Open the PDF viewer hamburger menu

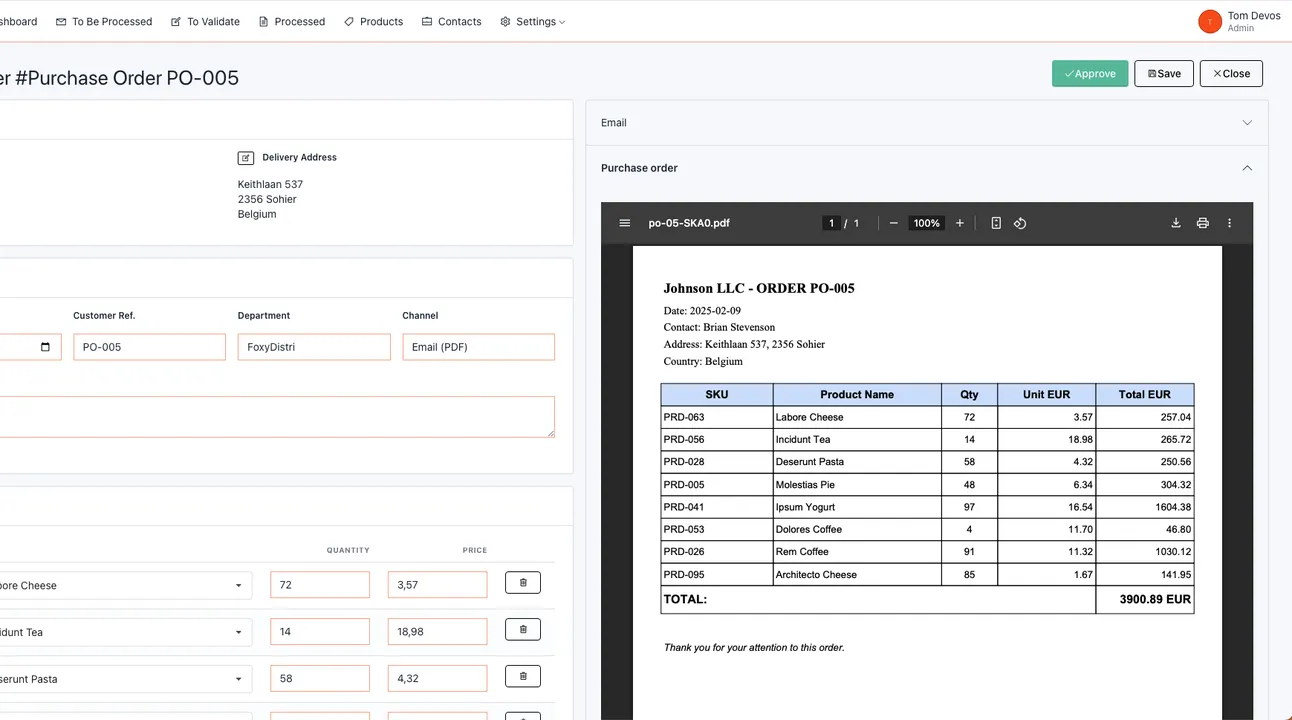click(625, 223)
